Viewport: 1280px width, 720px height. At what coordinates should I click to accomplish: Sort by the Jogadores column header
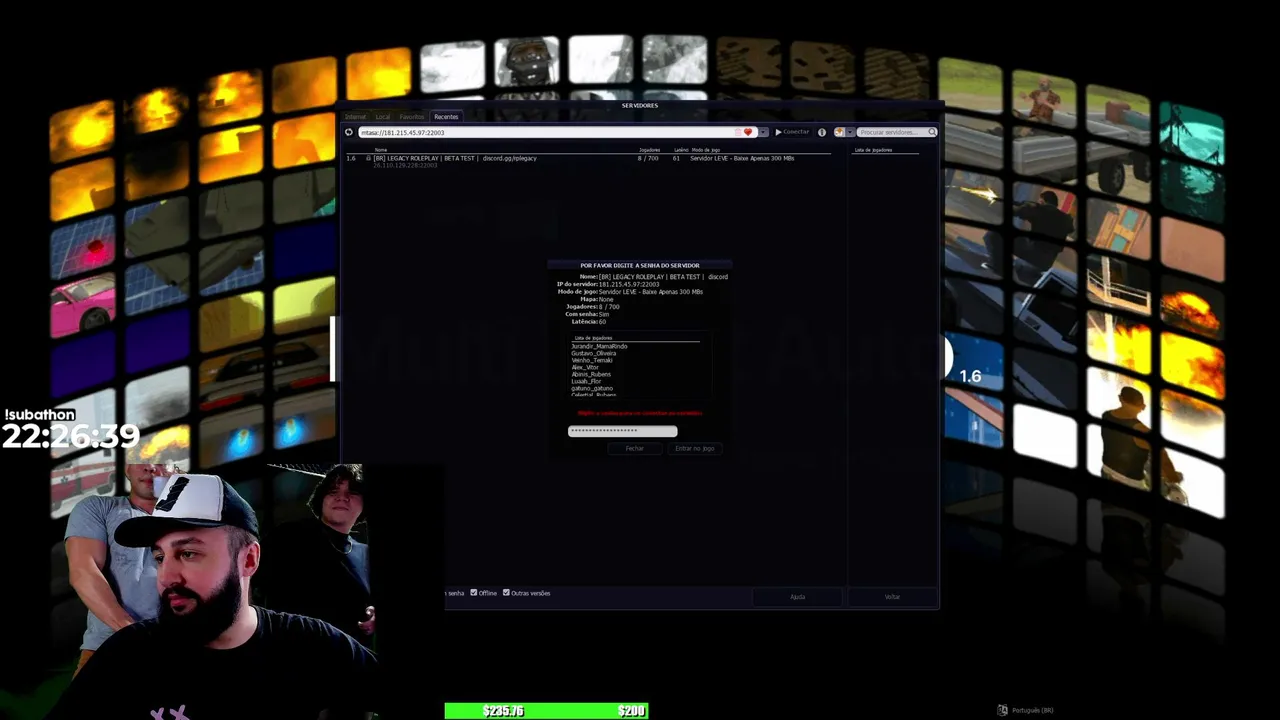[x=649, y=150]
